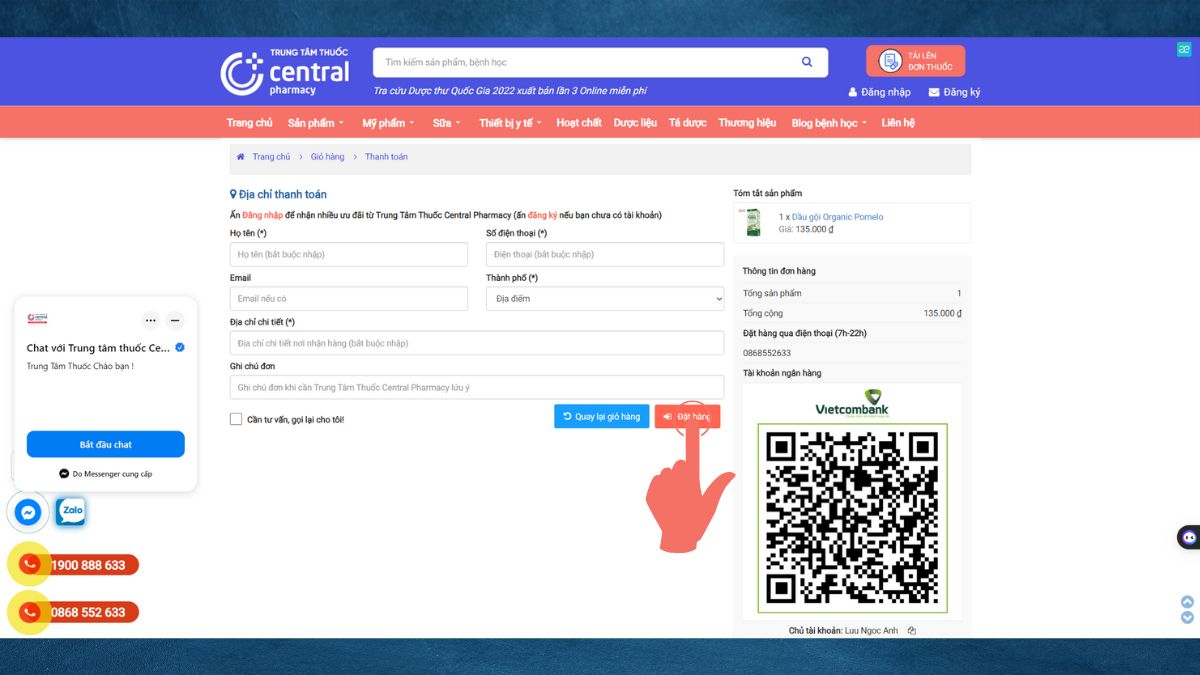The image size is (1200, 675).
Task: Expand the Sữa menu
Action: coord(447,123)
